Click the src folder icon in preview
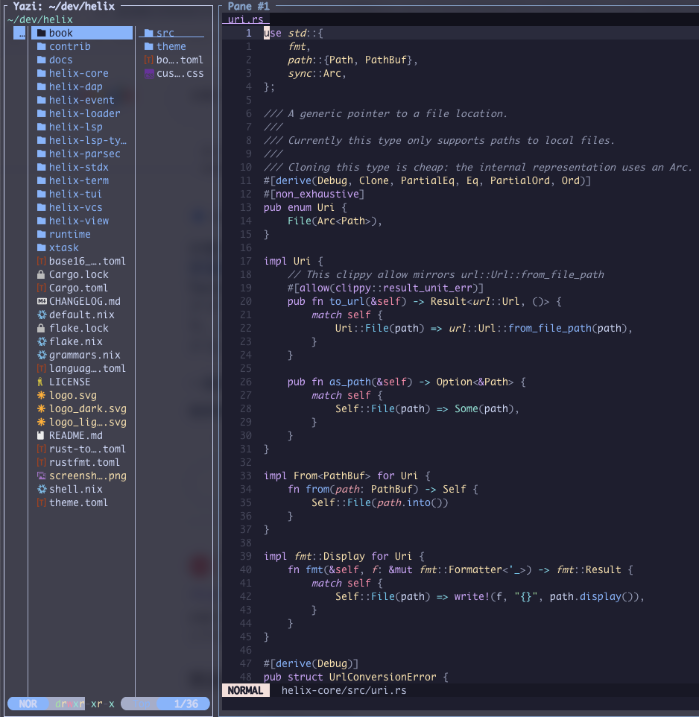This screenshot has height=717, width=699. pyautogui.click(x=149, y=33)
